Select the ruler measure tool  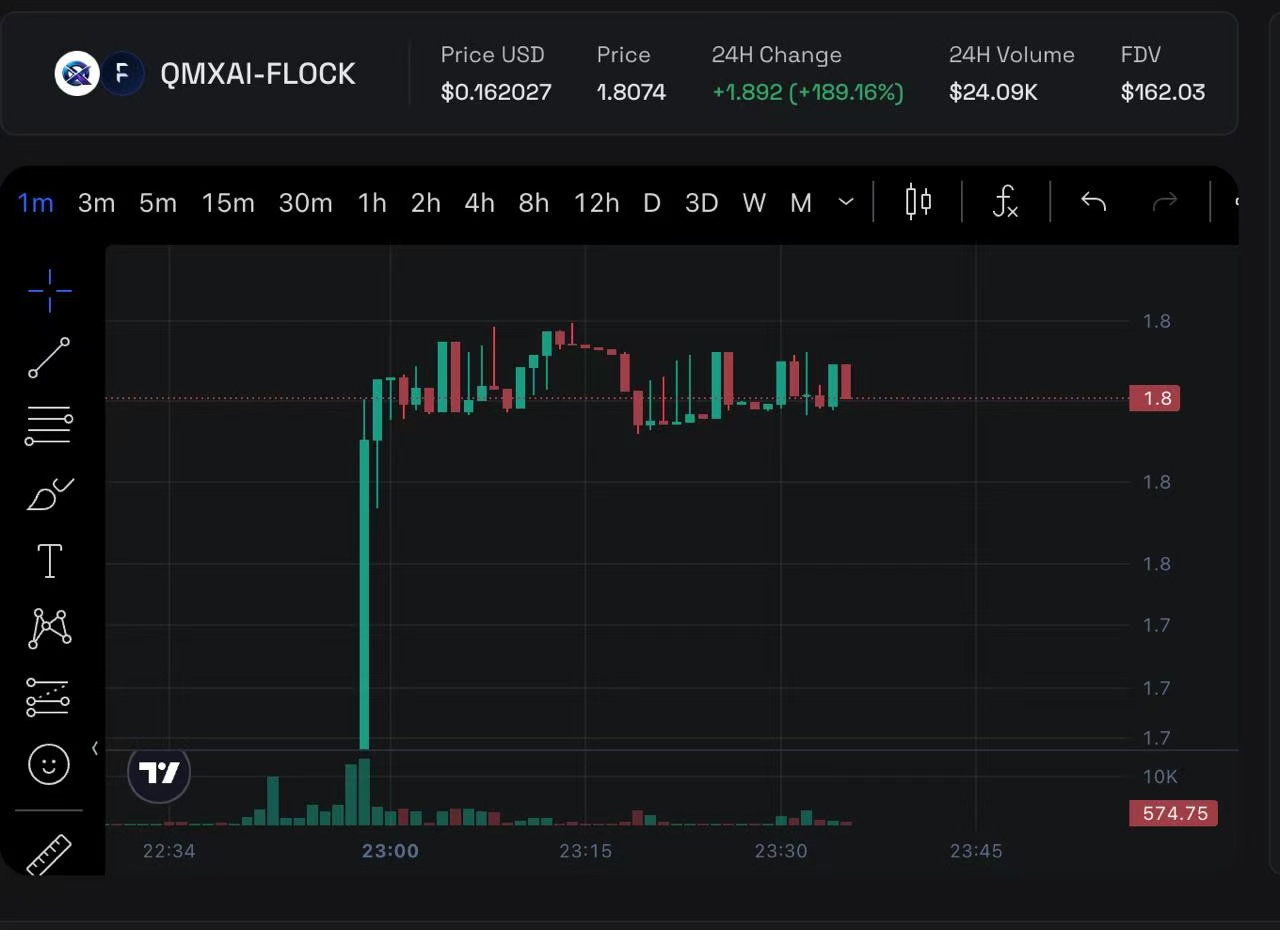click(49, 853)
